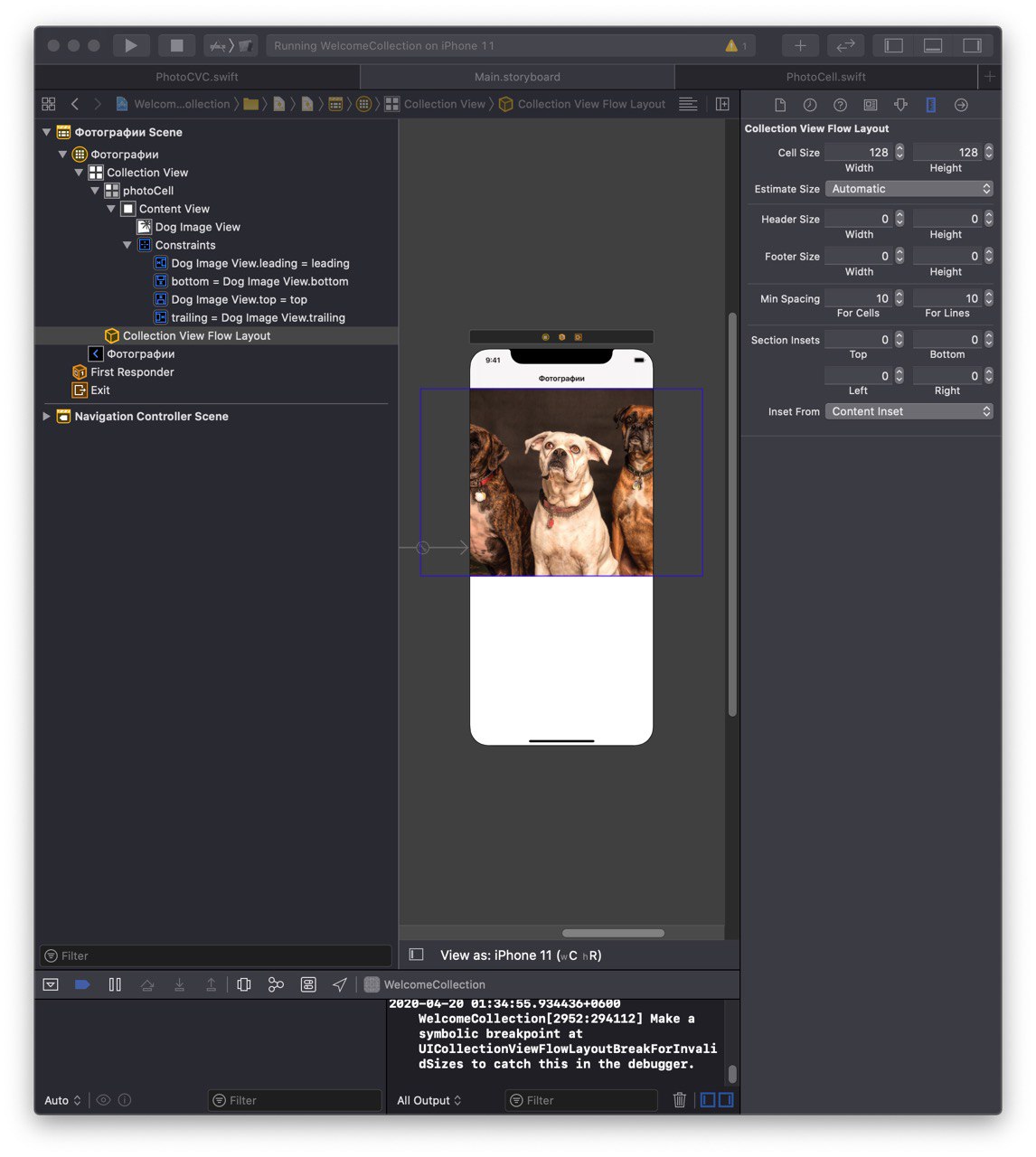1036x1157 pixels.
Task: Switch to Main.storyboard tab
Action: [517, 77]
